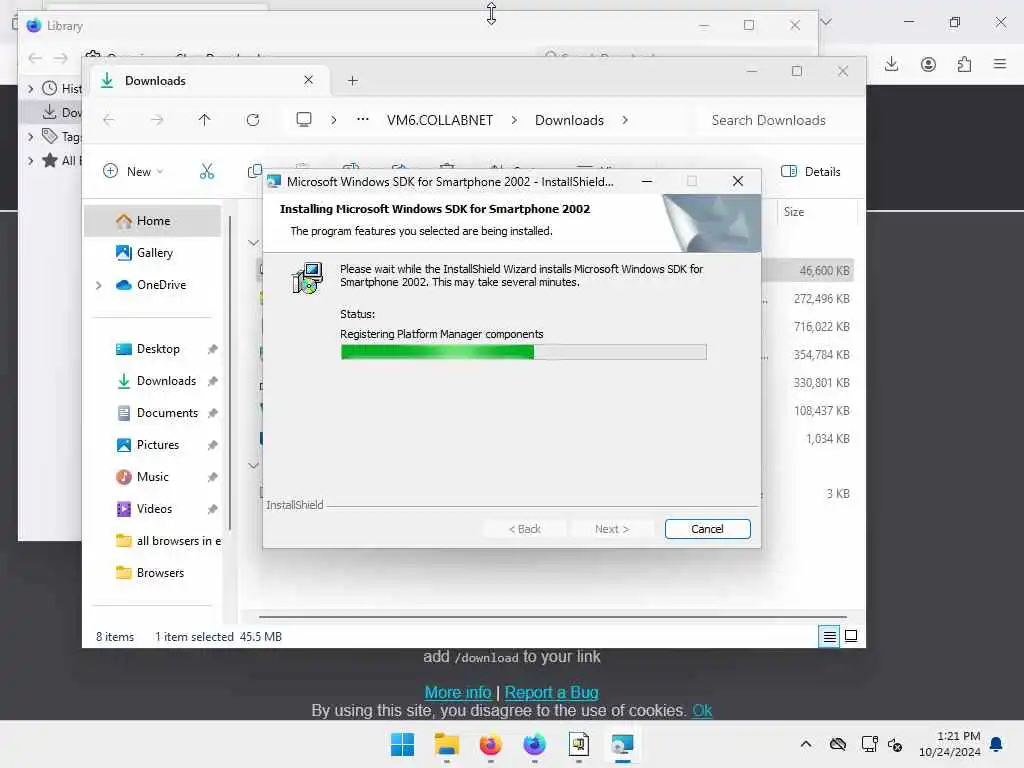Add a new Explorer tab
This screenshot has width=1024, height=768.
click(353, 80)
